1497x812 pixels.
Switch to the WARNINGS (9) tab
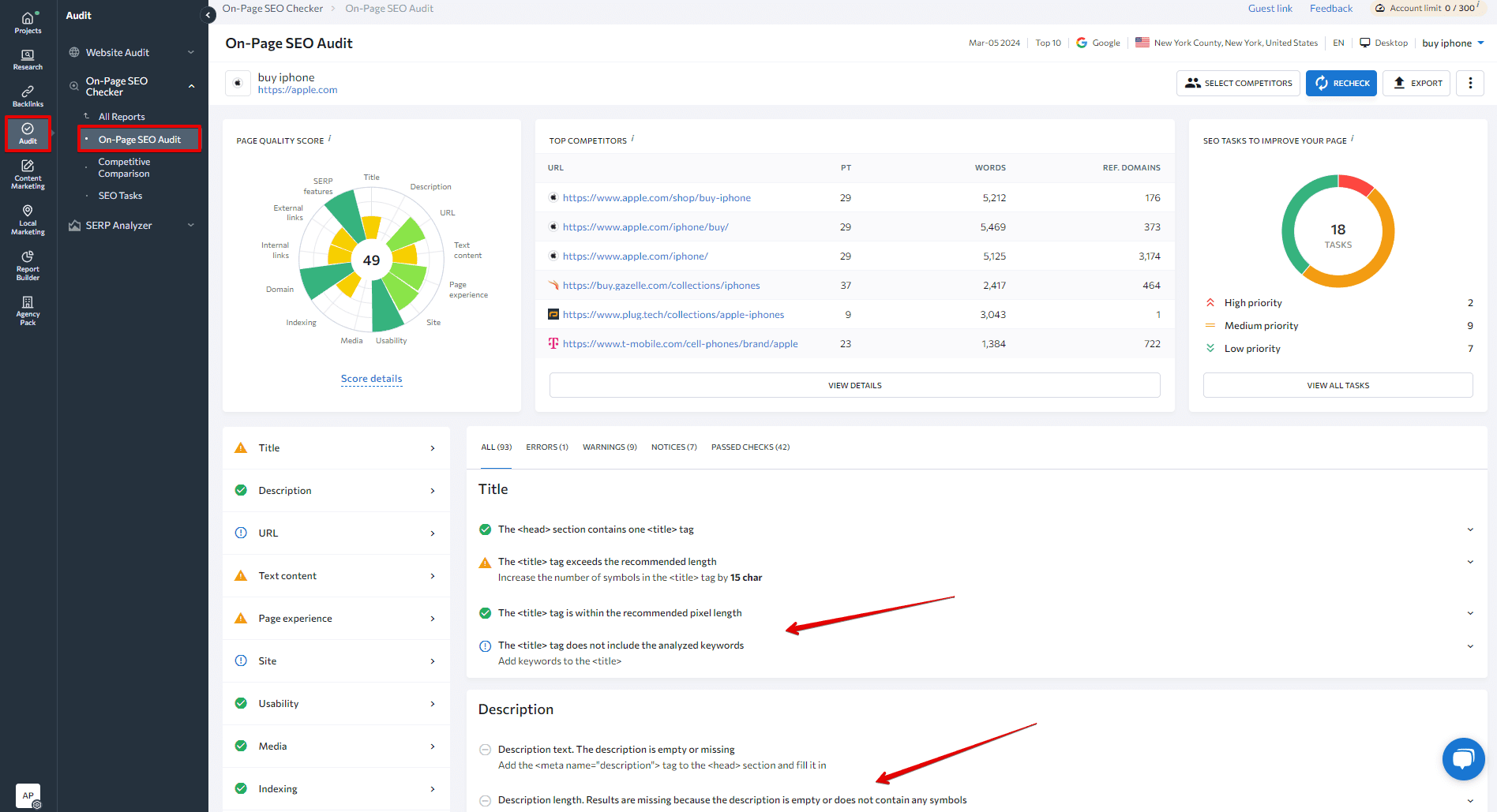[x=610, y=447]
